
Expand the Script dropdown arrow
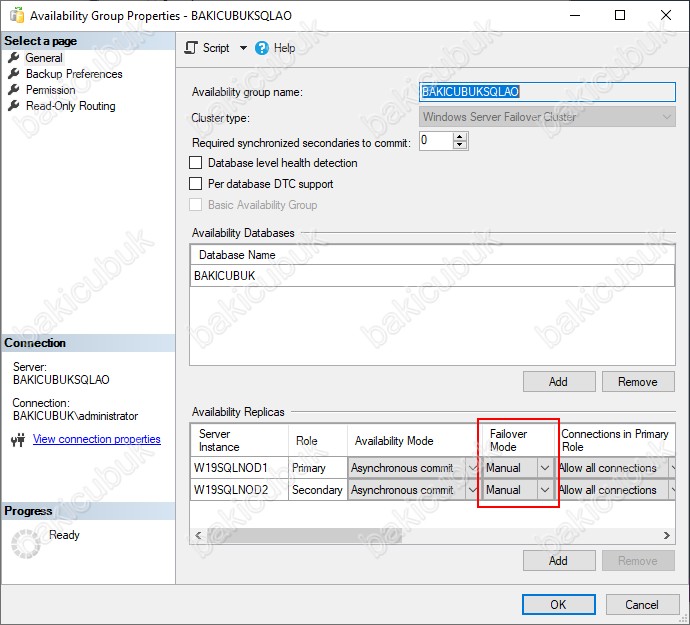coord(243,48)
